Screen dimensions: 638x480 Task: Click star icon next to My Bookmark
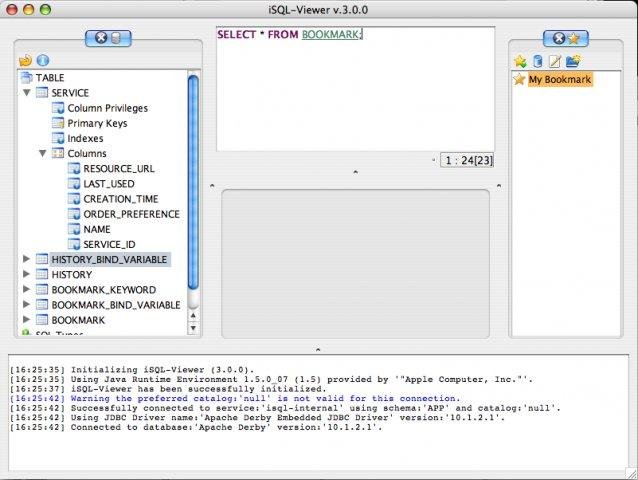point(519,79)
